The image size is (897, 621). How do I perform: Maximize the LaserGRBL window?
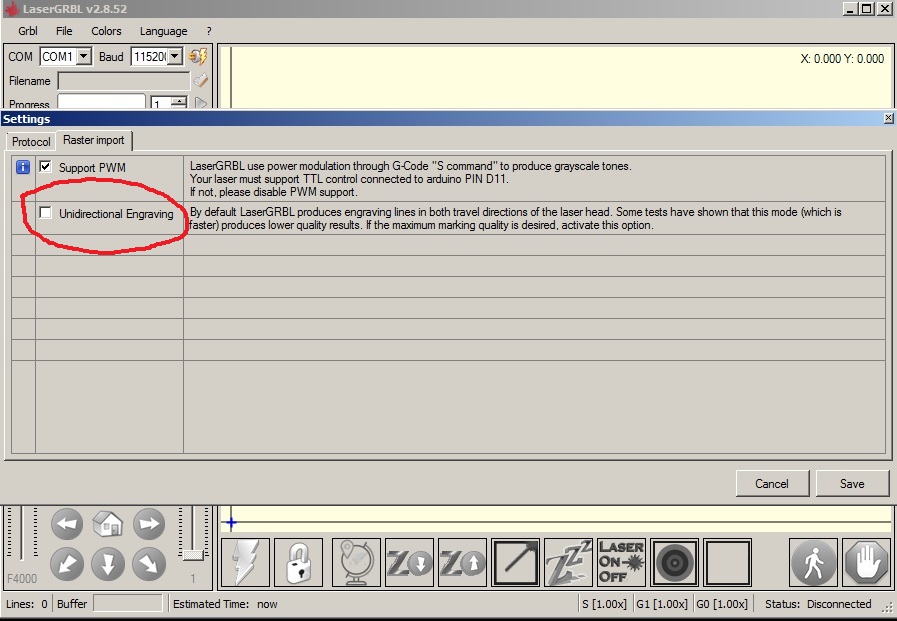867,9
